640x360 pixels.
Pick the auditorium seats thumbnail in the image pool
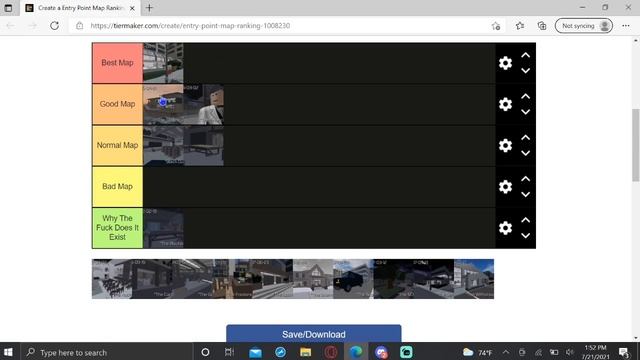pyautogui.click(x=112, y=279)
